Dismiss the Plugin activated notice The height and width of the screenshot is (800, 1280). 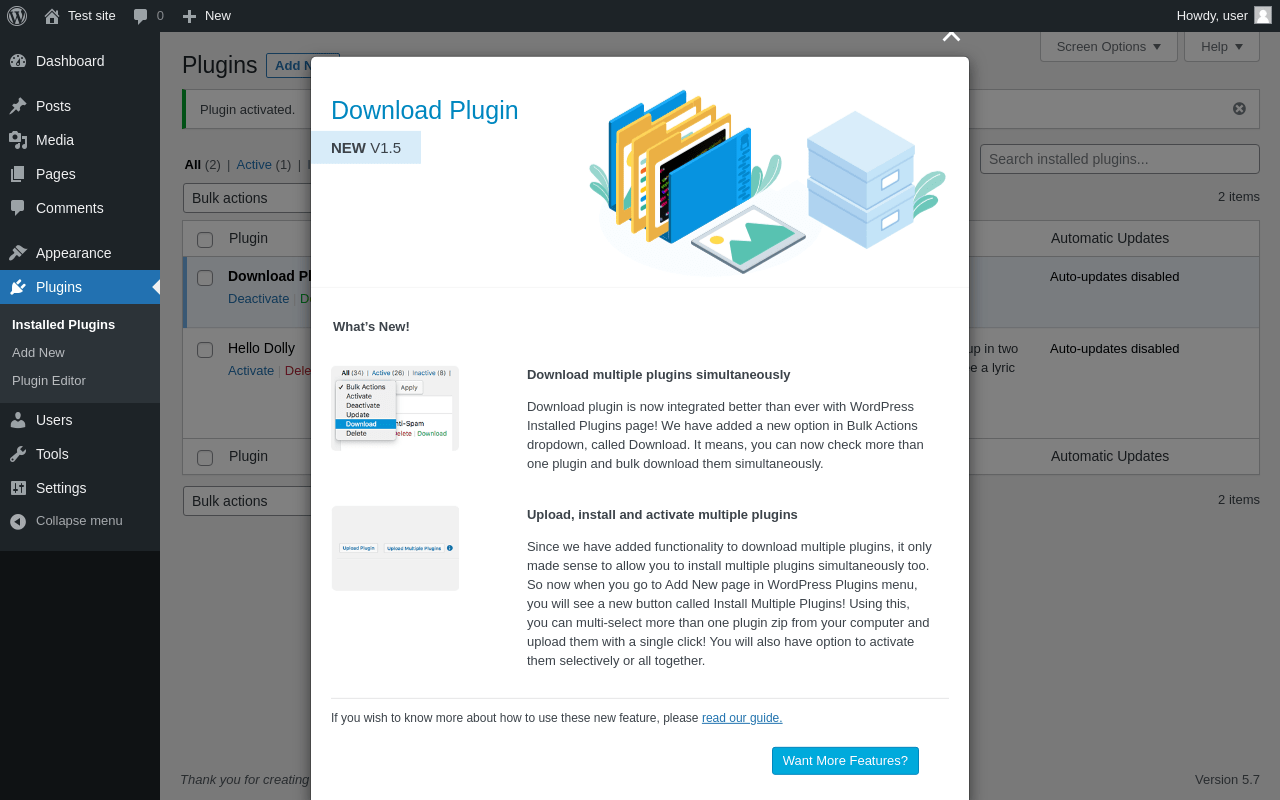(1239, 109)
